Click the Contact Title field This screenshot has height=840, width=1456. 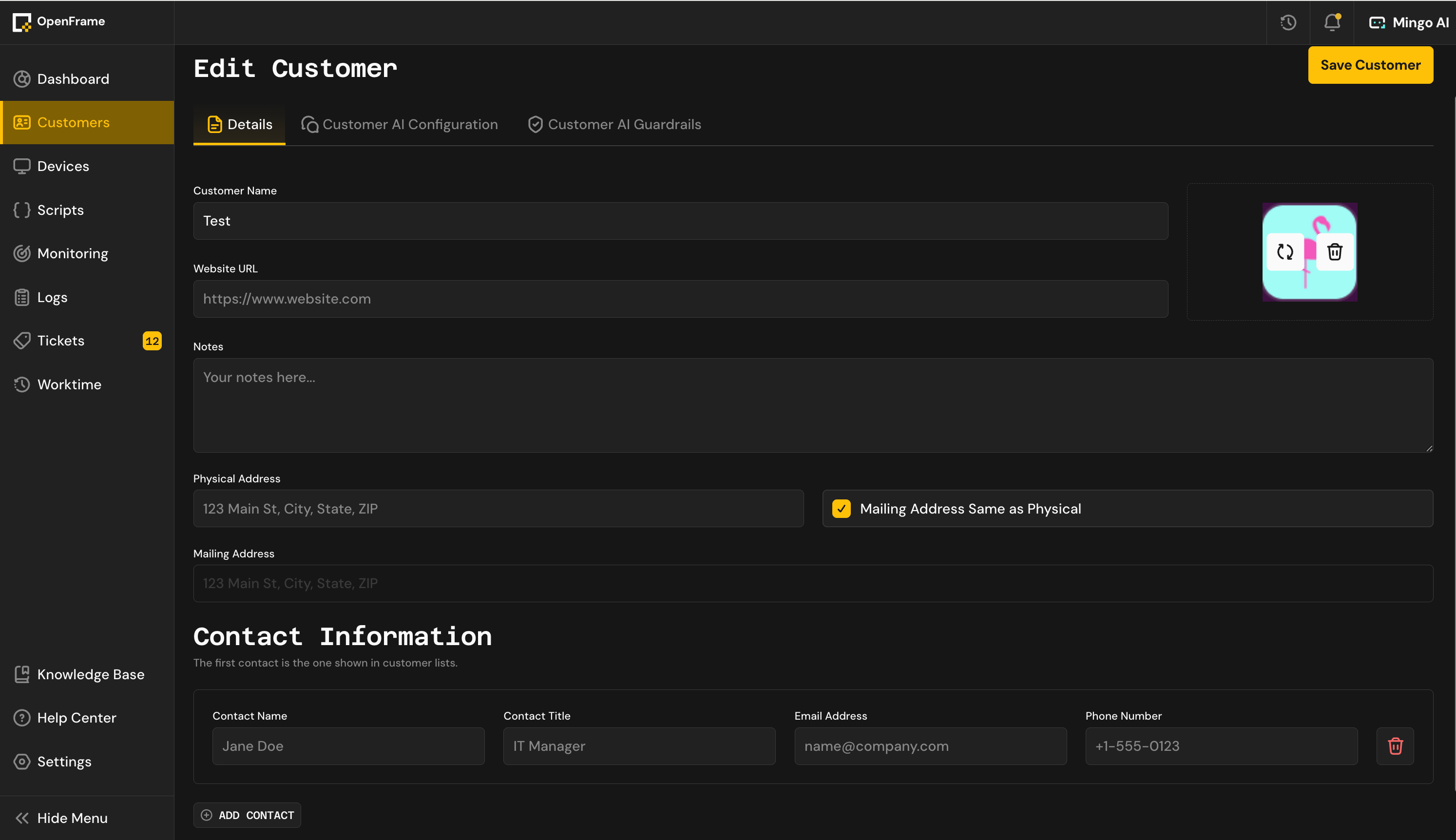[x=639, y=746]
